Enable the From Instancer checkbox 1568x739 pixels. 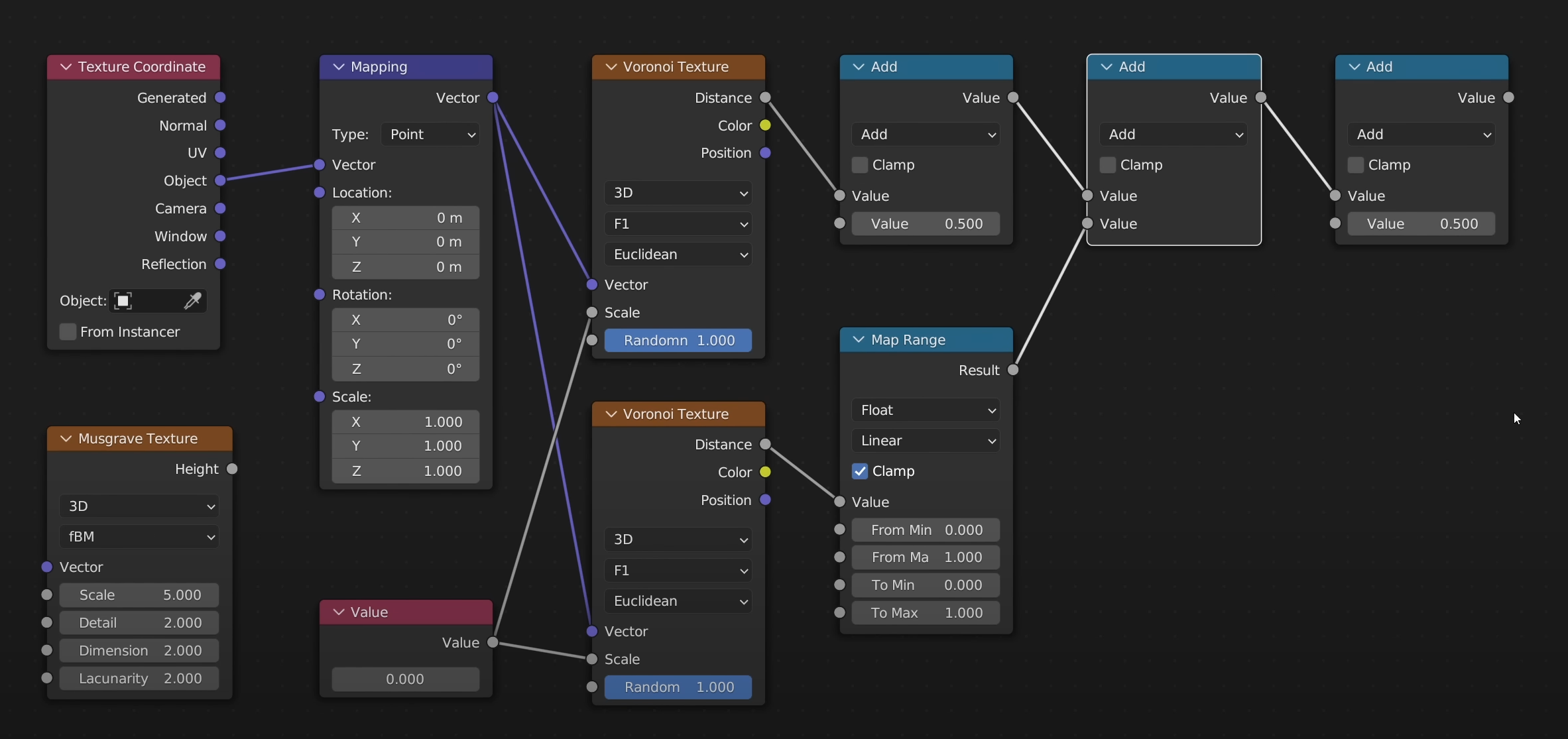pos(68,331)
